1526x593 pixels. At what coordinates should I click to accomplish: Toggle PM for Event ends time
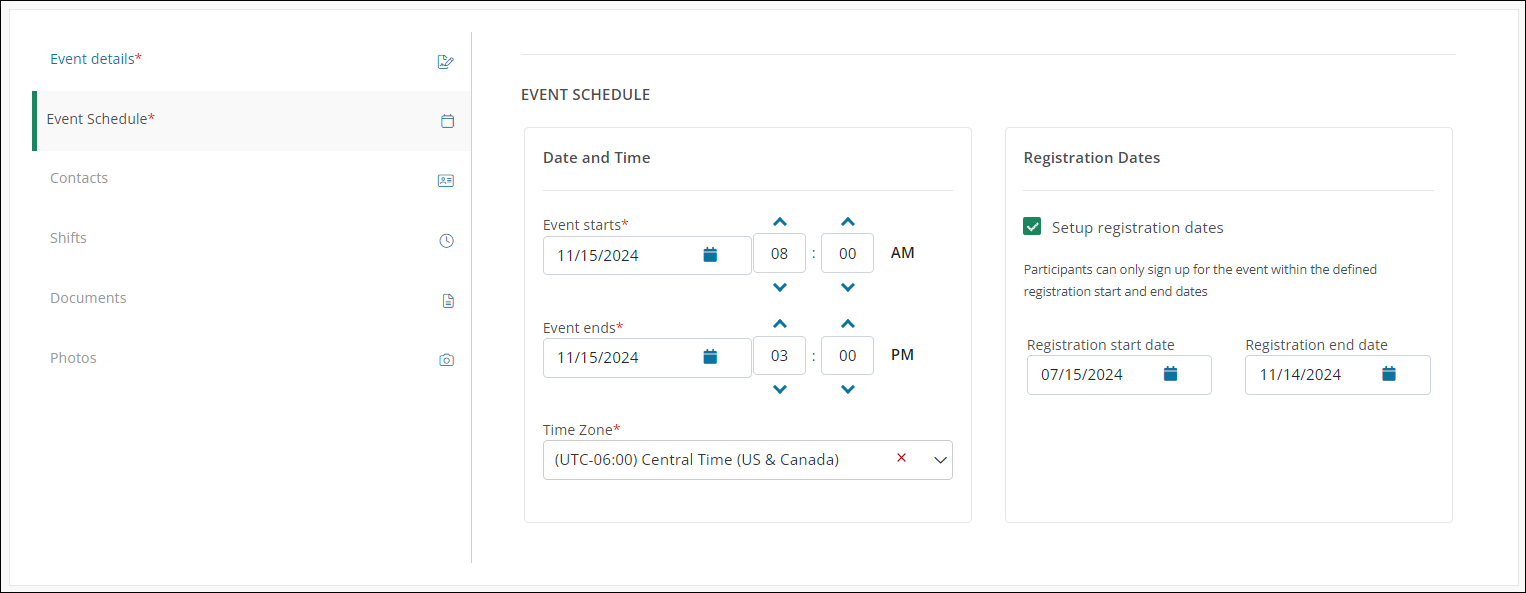[x=902, y=355]
